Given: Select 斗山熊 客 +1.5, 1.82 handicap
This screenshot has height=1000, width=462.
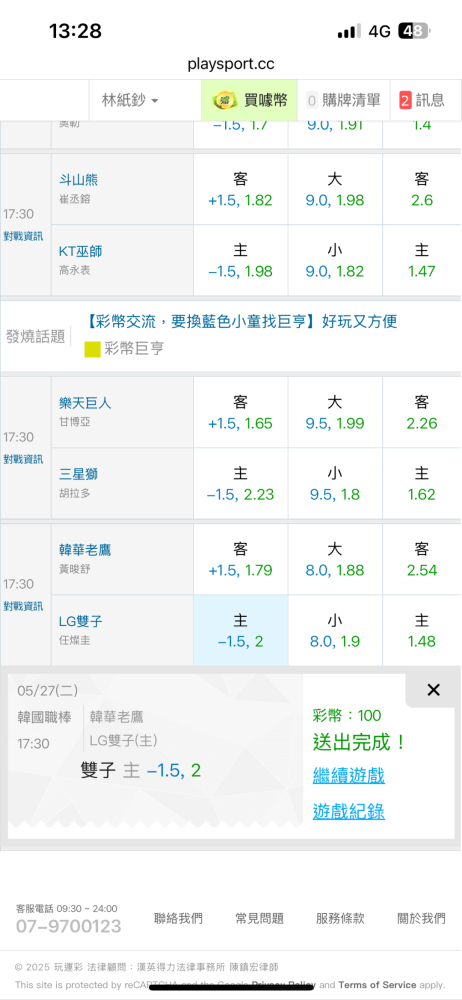Looking at the screenshot, I should pos(241,189).
